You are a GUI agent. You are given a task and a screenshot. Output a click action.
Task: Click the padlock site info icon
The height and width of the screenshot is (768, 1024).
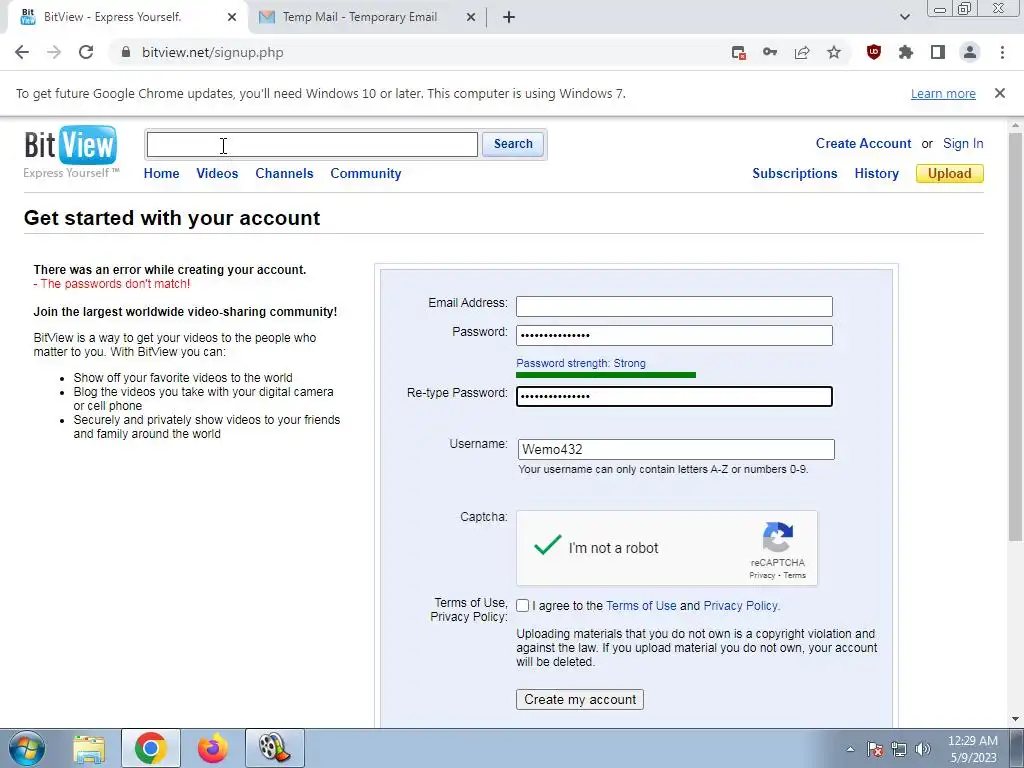[x=126, y=52]
